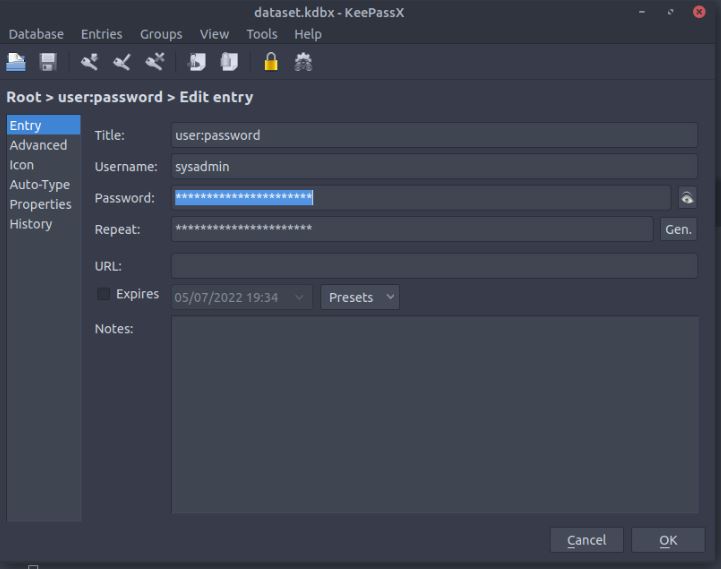Image resolution: width=721 pixels, height=569 pixels.
Task: Open the Help menu
Action: [308, 34]
